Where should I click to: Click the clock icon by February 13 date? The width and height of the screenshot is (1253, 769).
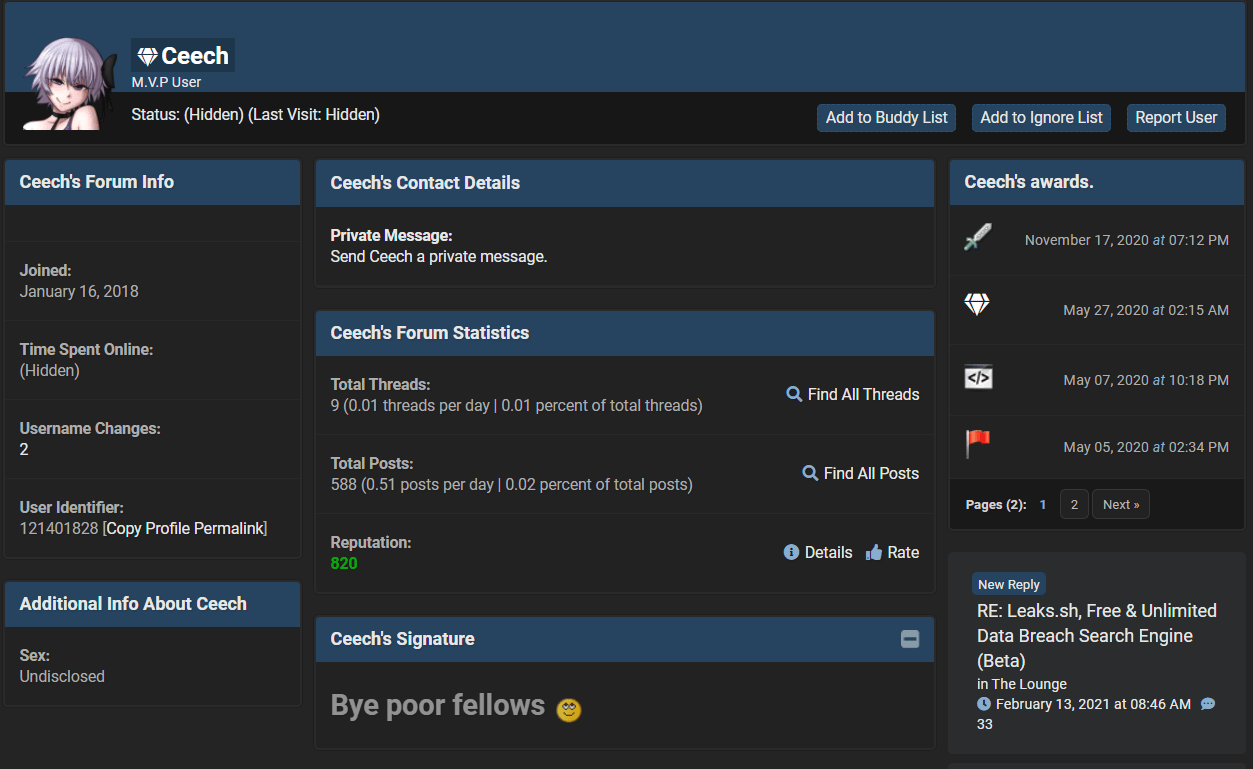coord(984,704)
